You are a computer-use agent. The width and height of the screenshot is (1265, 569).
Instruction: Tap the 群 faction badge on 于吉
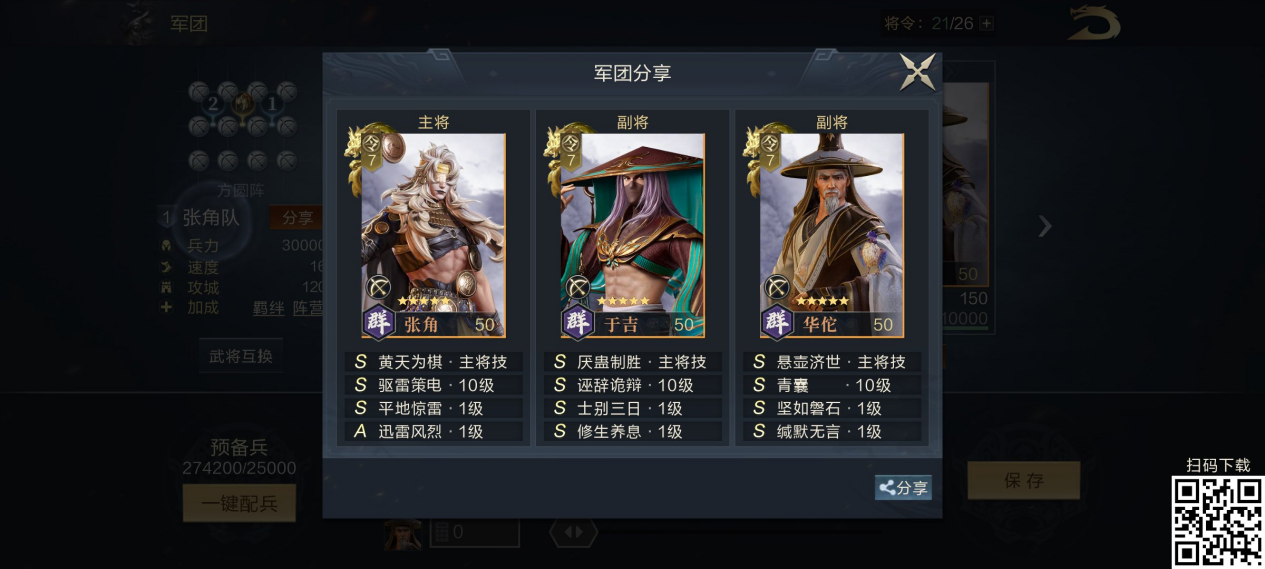coord(578,323)
